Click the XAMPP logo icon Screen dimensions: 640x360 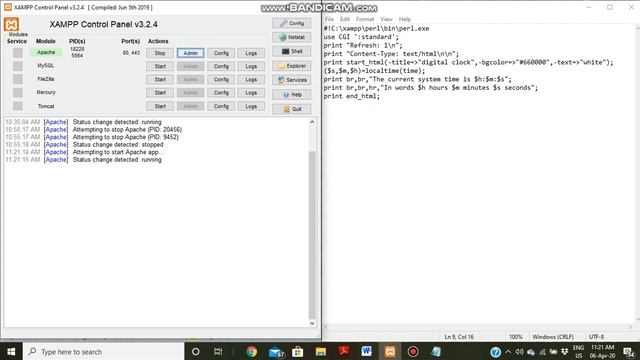coord(11,24)
